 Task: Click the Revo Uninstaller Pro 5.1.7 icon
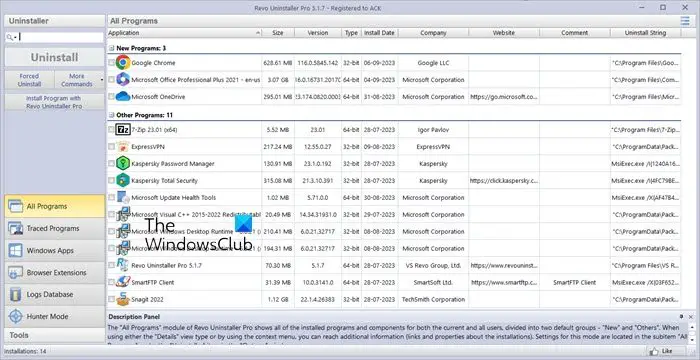[x=123, y=265]
